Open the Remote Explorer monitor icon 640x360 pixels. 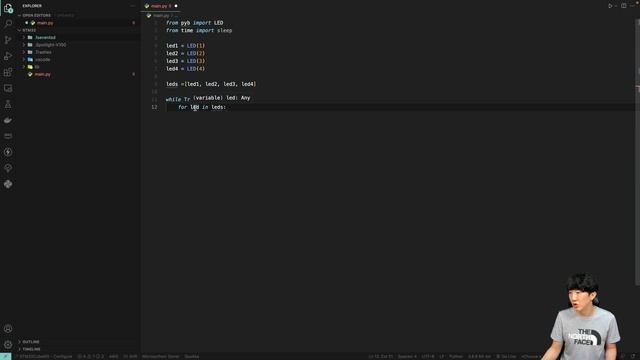[8, 88]
